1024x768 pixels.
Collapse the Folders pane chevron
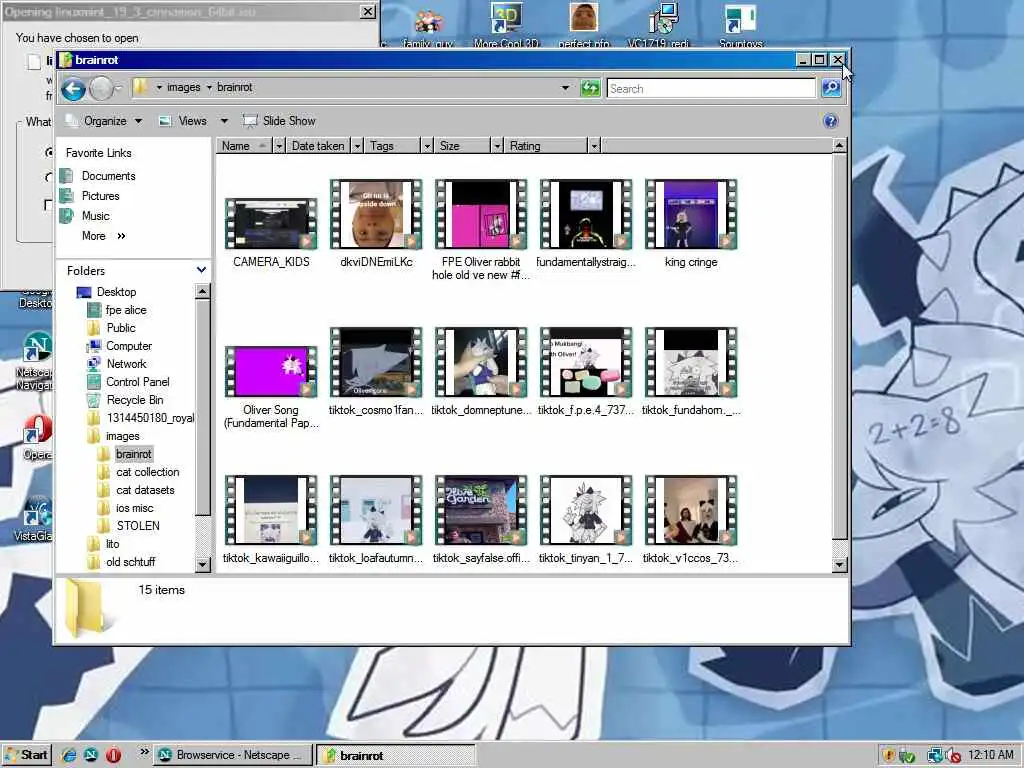coord(201,270)
